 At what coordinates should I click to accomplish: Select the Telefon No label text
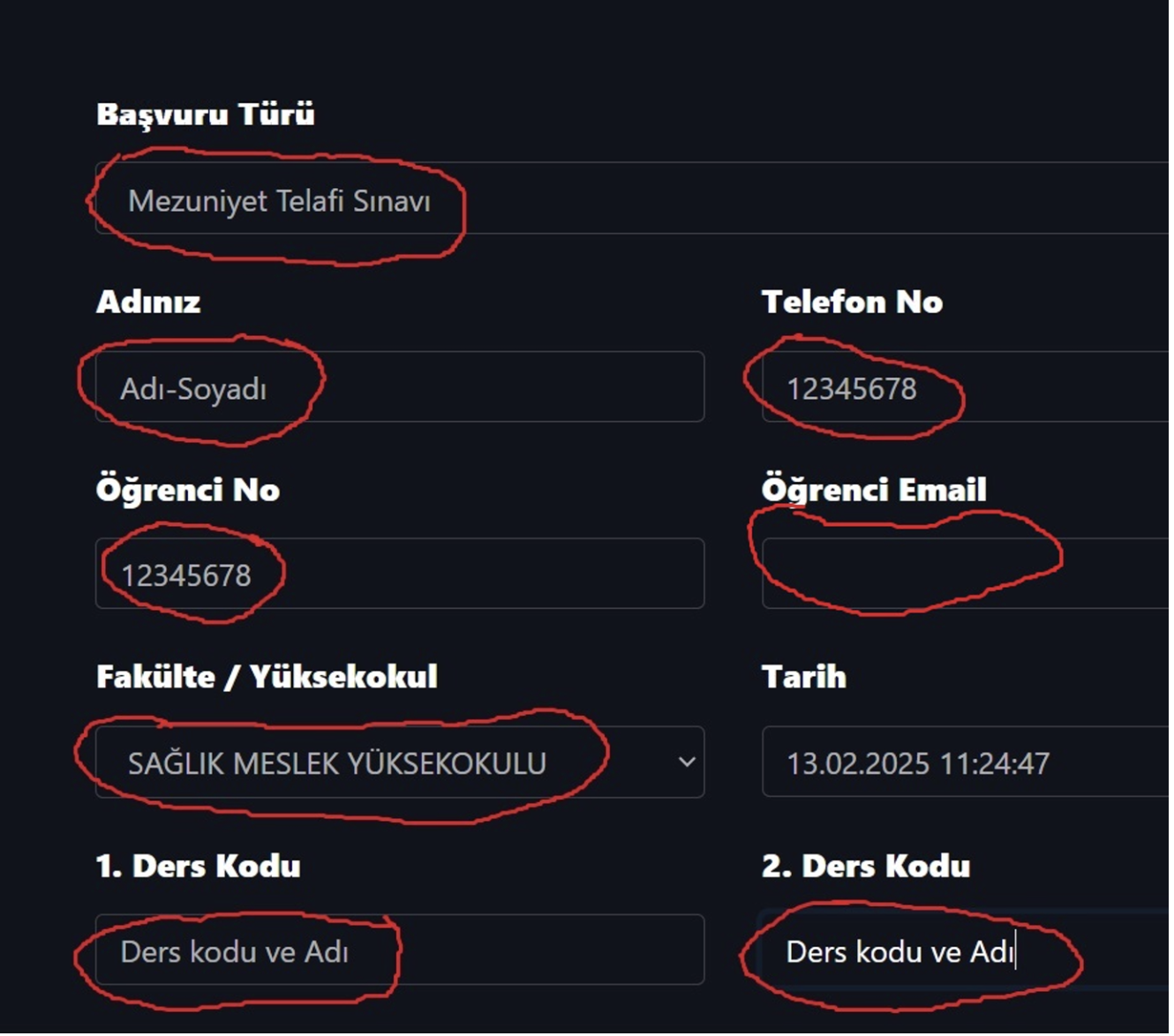(x=852, y=303)
